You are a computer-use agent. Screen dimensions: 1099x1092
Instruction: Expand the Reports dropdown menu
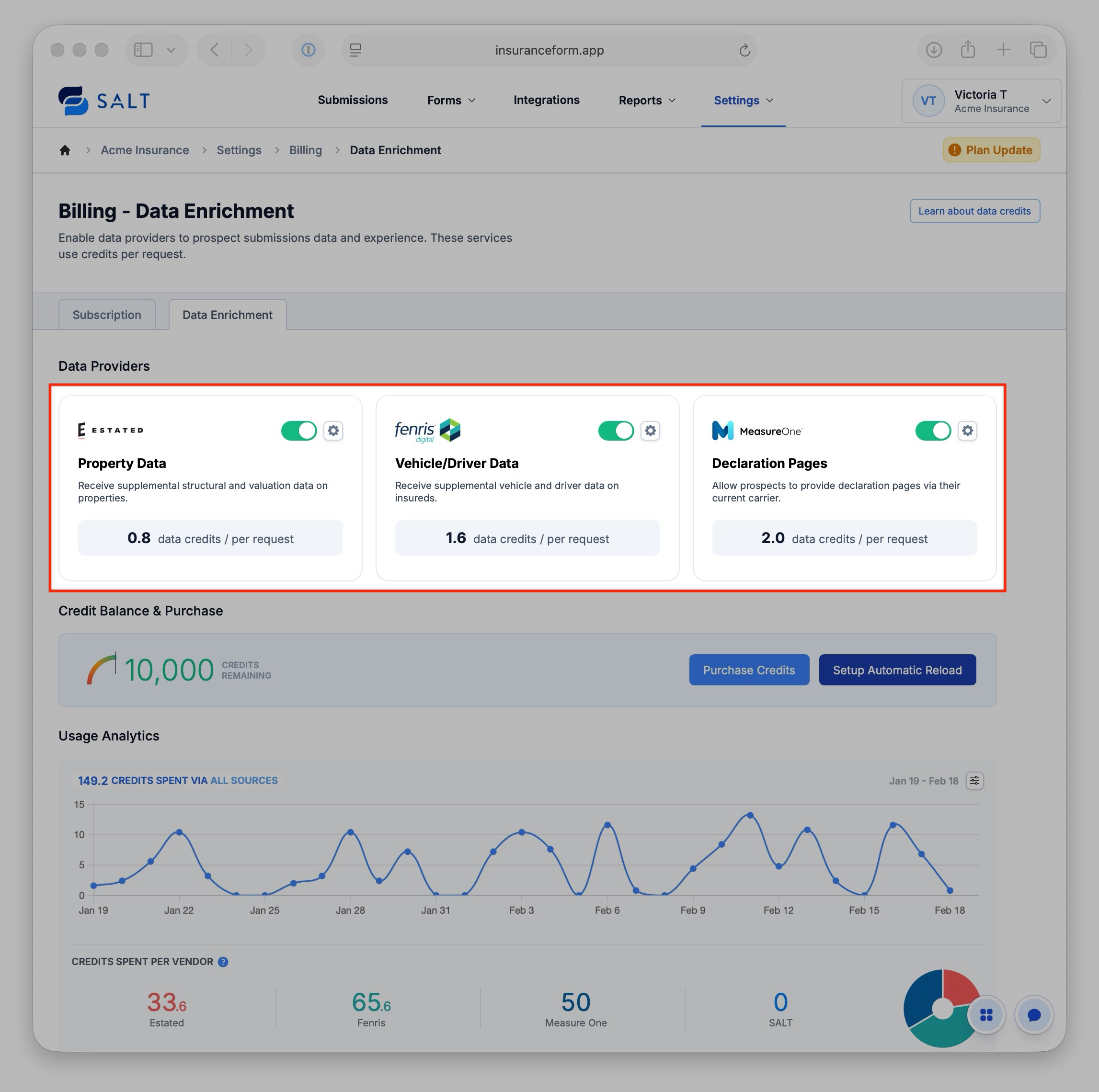(x=647, y=101)
